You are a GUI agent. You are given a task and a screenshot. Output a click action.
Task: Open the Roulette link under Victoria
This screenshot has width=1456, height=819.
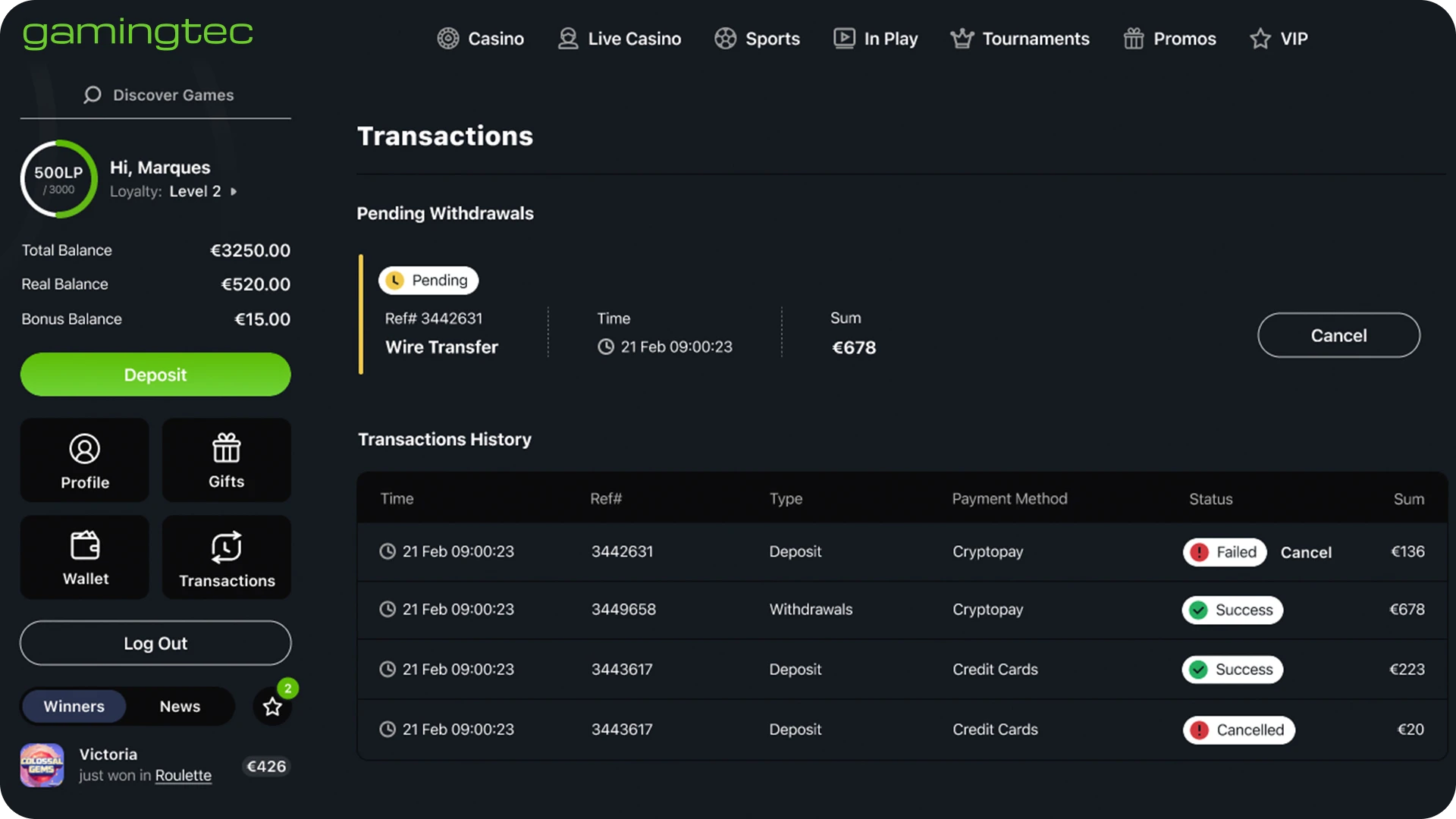[x=184, y=776]
